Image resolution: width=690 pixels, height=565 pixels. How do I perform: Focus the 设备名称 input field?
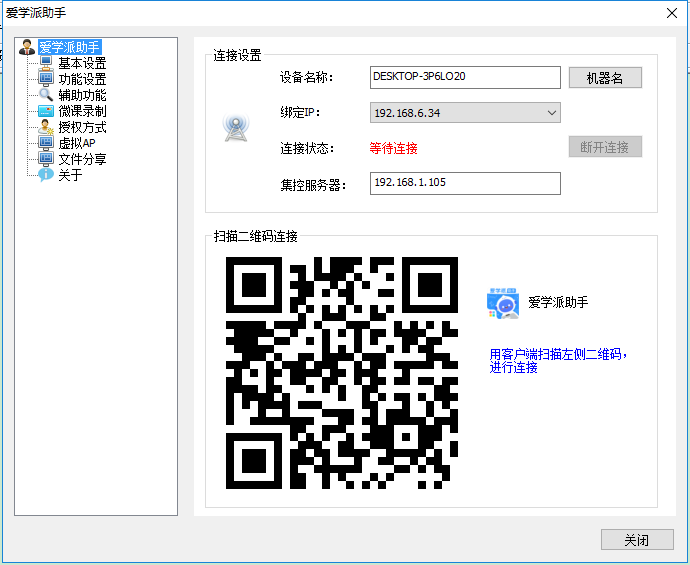(x=465, y=77)
